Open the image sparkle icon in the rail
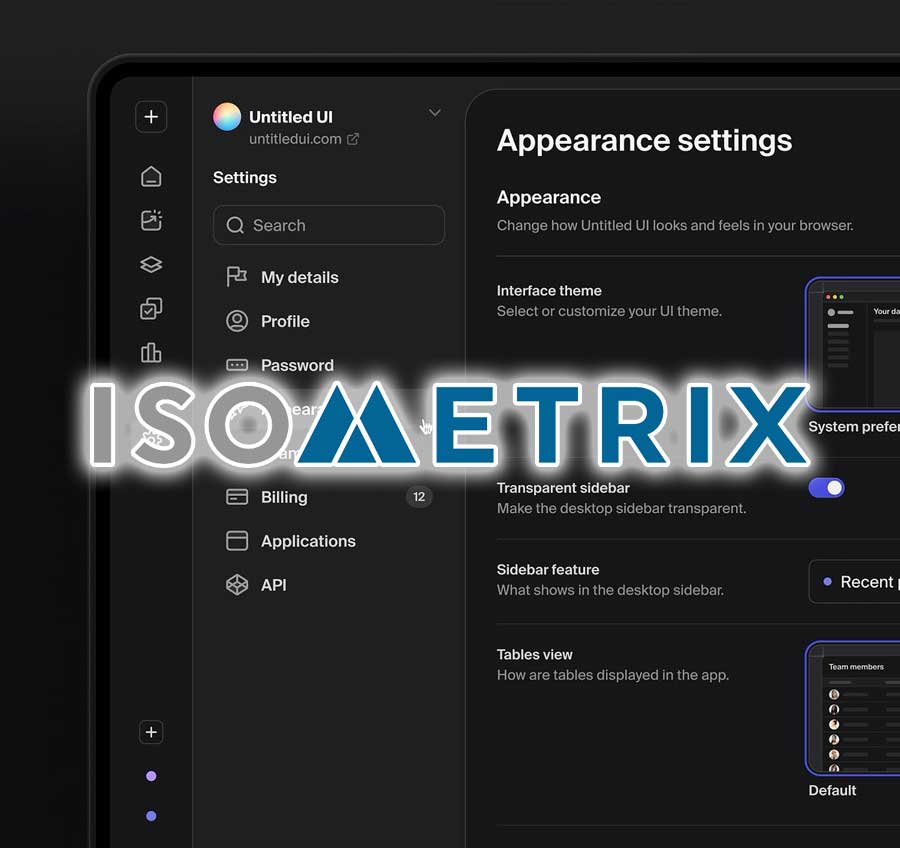The height and width of the screenshot is (848, 900). coord(151,220)
